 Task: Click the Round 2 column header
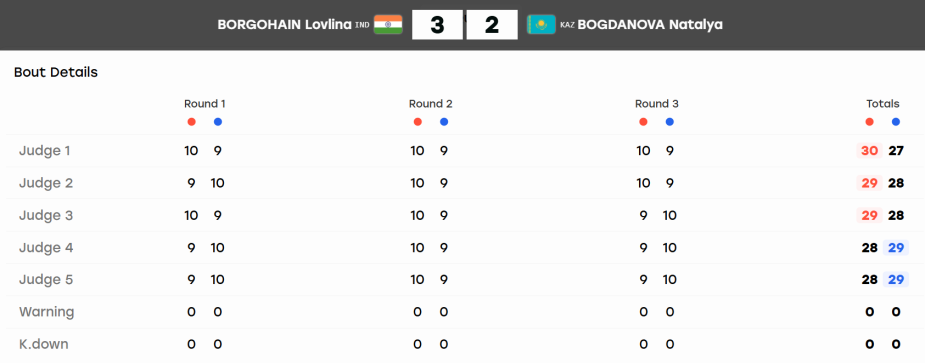tap(431, 104)
